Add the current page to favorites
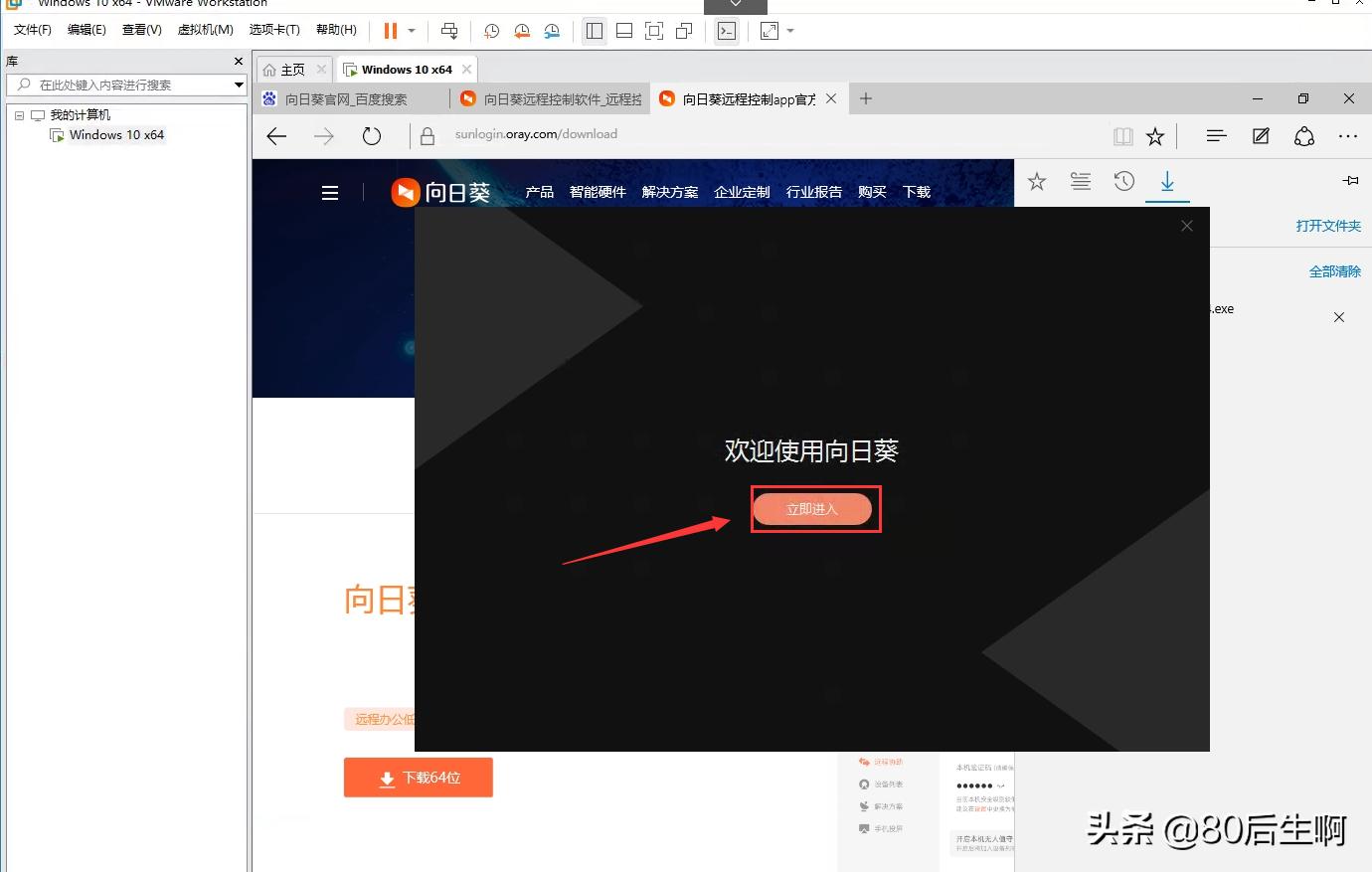Viewport: 1372px width, 872px height. (x=1154, y=136)
